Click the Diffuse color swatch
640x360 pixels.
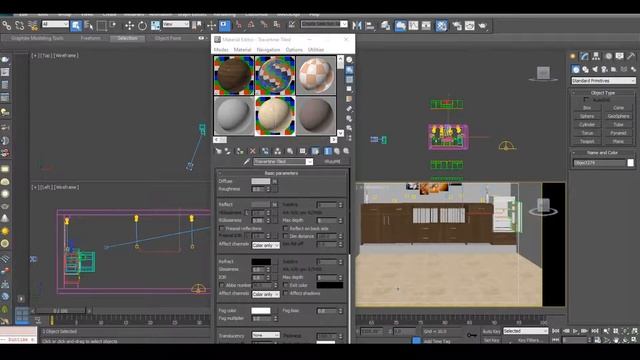261,181
